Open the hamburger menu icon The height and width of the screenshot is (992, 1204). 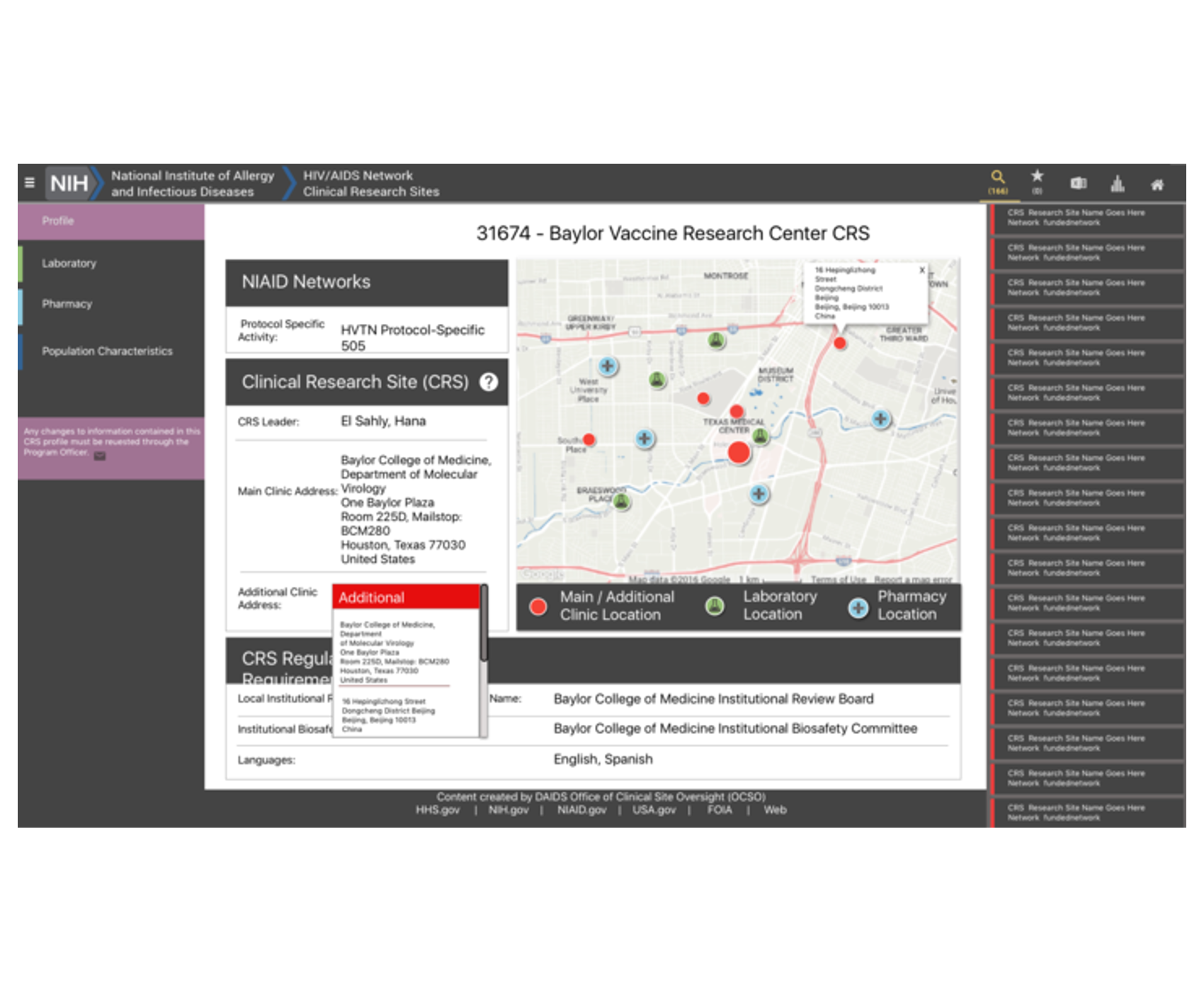(x=29, y=183)
